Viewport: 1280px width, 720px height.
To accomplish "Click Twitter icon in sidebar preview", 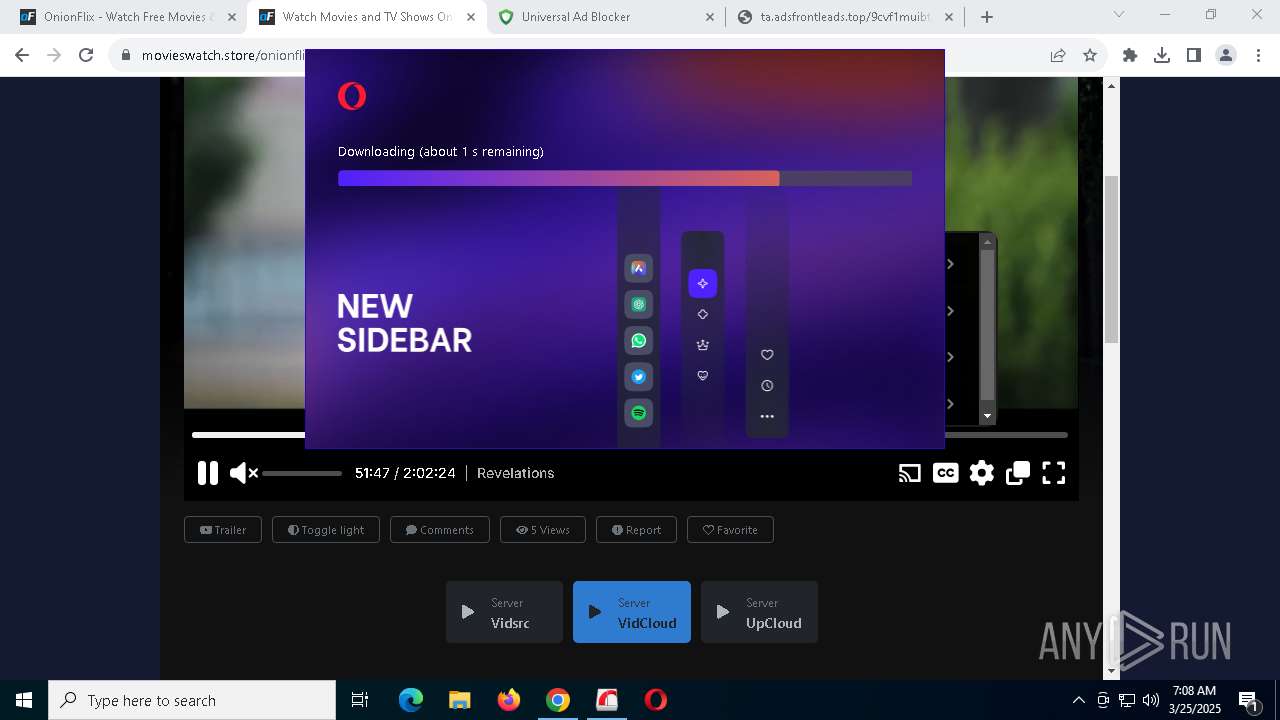I will [639, 377].
